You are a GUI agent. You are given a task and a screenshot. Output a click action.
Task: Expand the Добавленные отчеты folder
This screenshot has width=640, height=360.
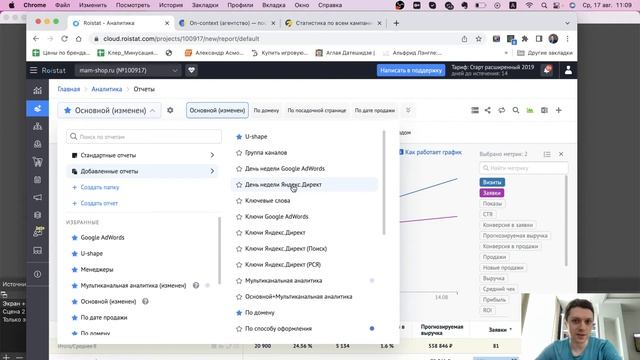(142, 171)
